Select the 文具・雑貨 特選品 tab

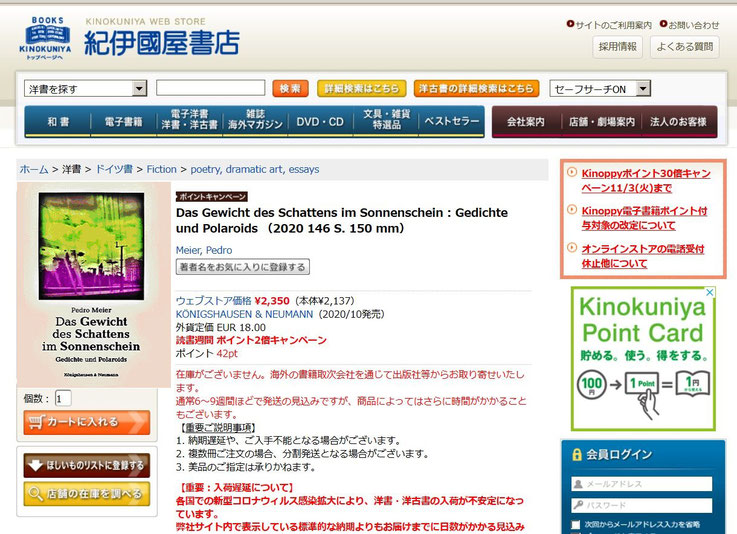click(386, 122)
